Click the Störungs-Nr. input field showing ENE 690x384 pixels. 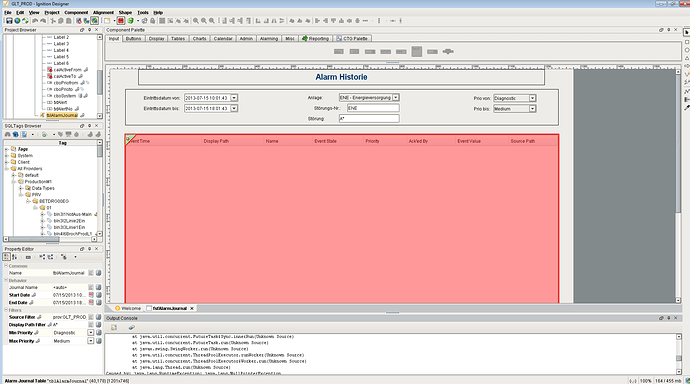pyautogui.click(x=373, y=108)
